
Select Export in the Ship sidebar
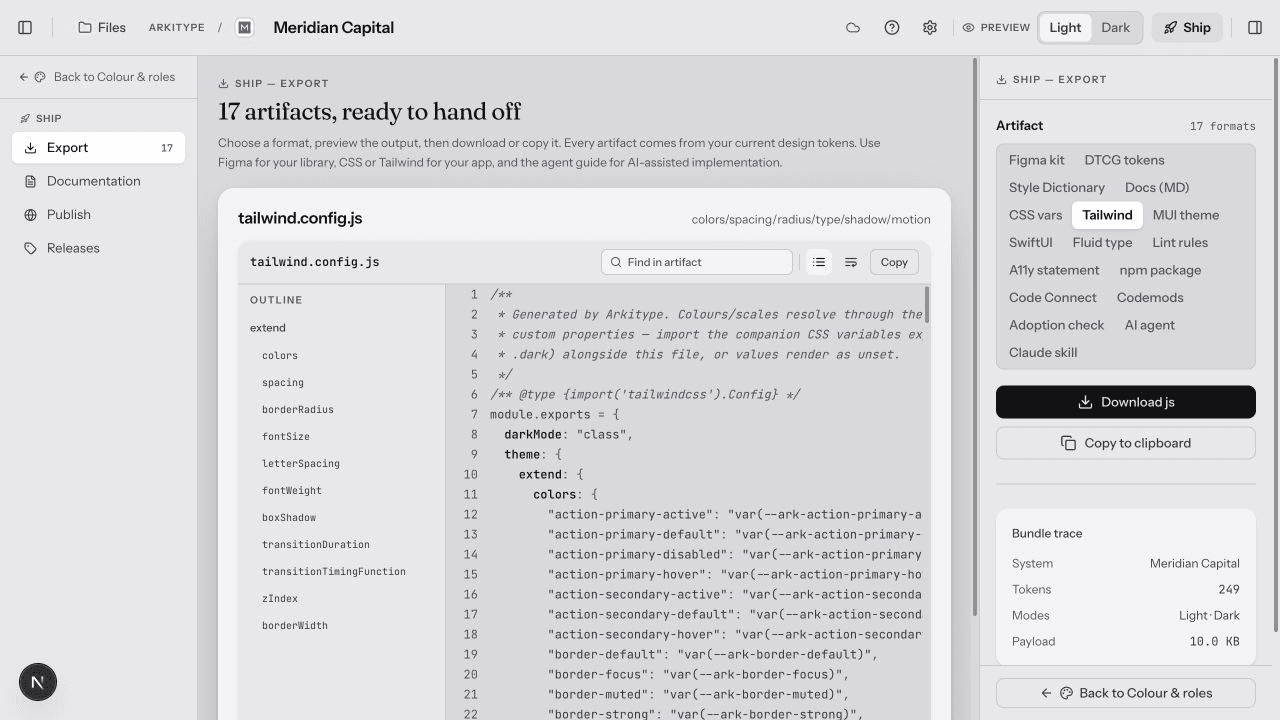(98, 148)
